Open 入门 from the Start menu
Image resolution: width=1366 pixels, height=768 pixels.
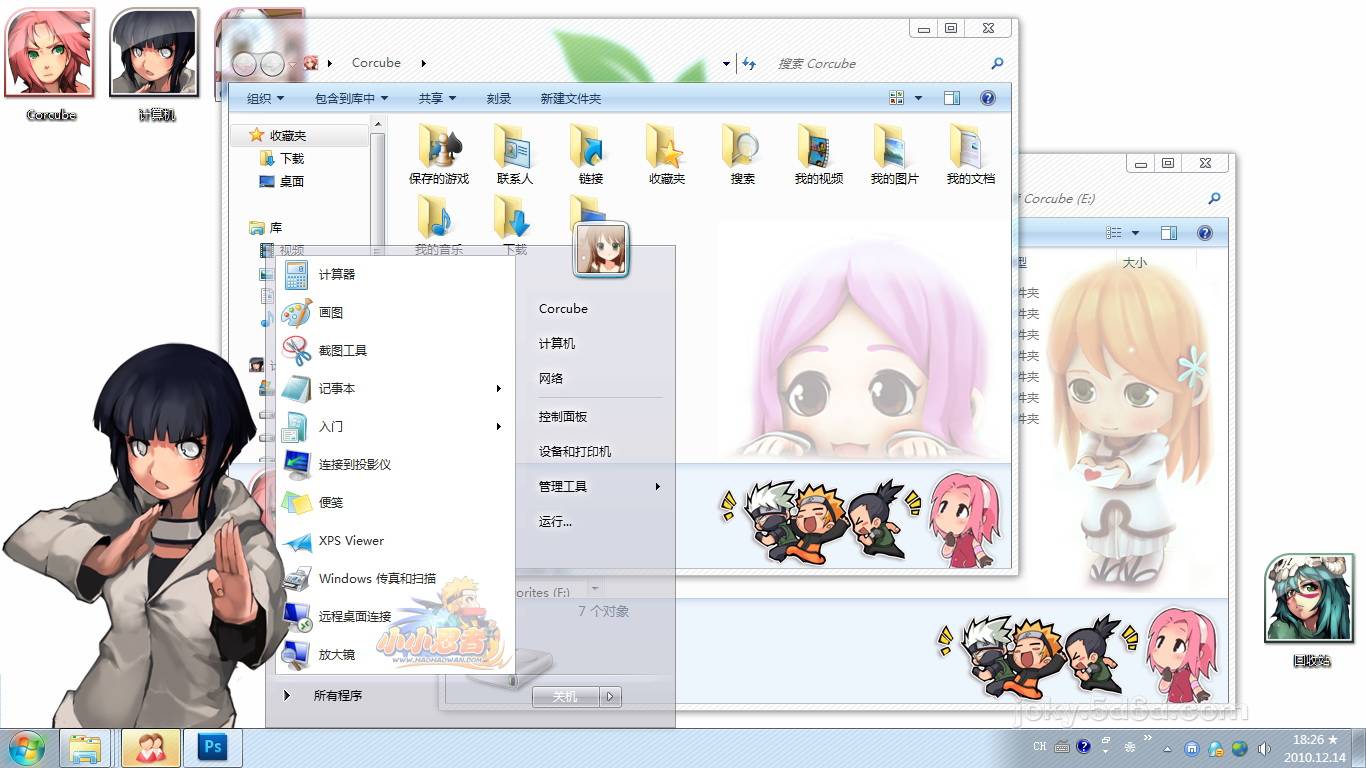(394, 426)
